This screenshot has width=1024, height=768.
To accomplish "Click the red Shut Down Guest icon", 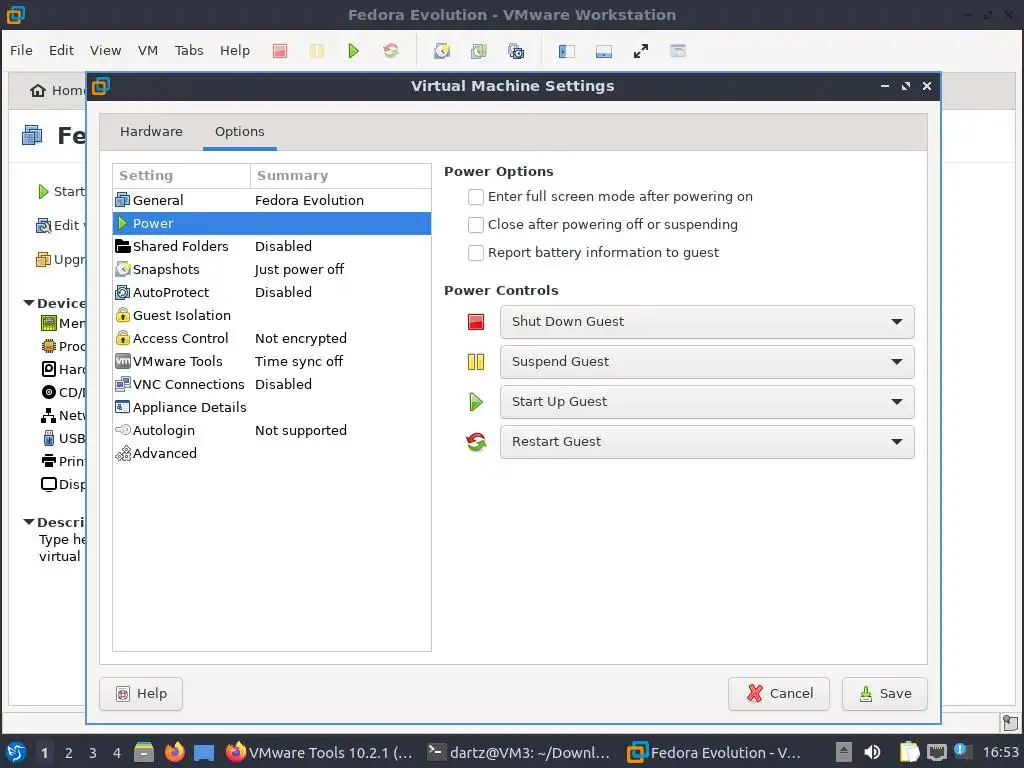I will 476,322.
